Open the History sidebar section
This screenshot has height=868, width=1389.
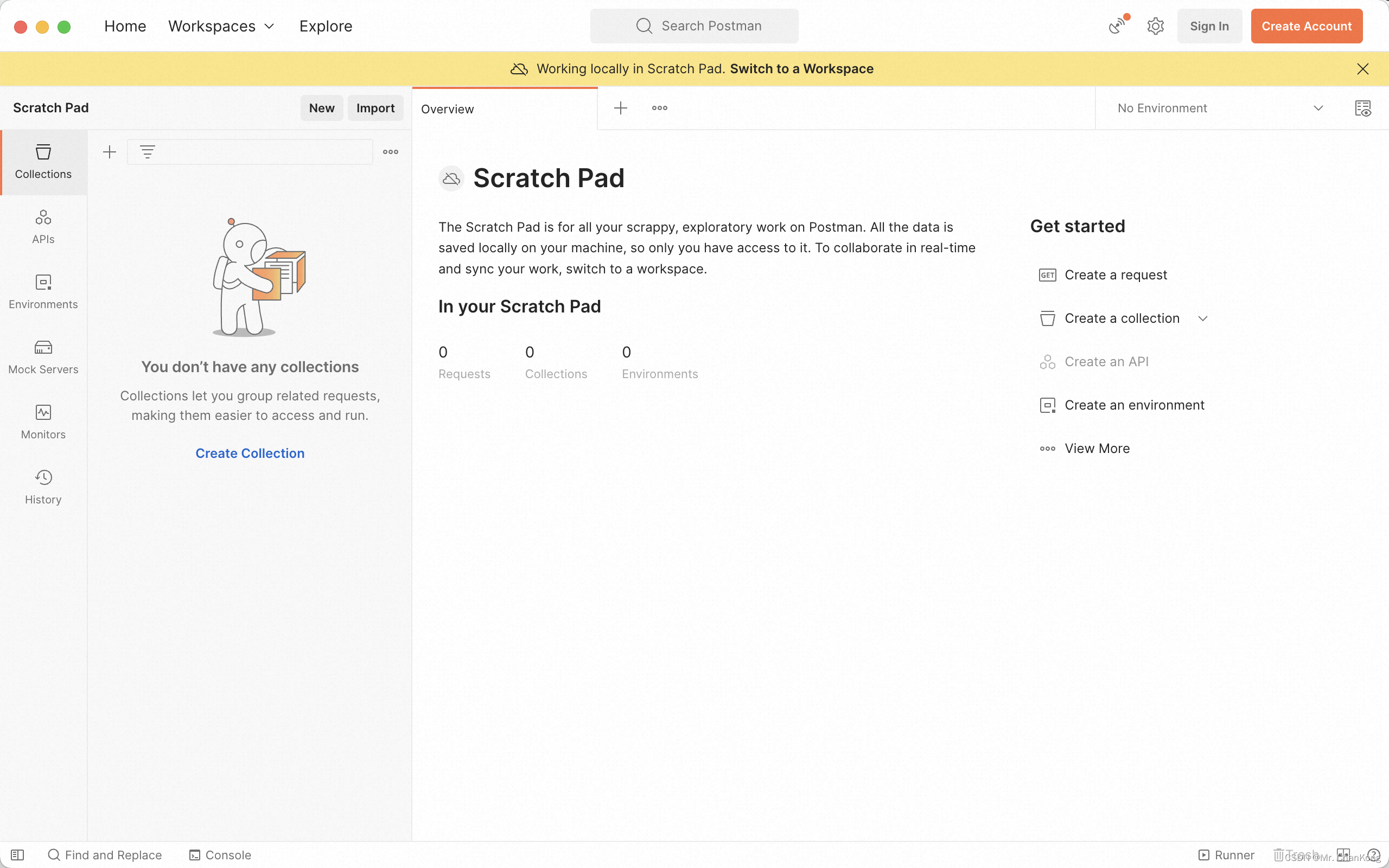click(x=43, y=487)
